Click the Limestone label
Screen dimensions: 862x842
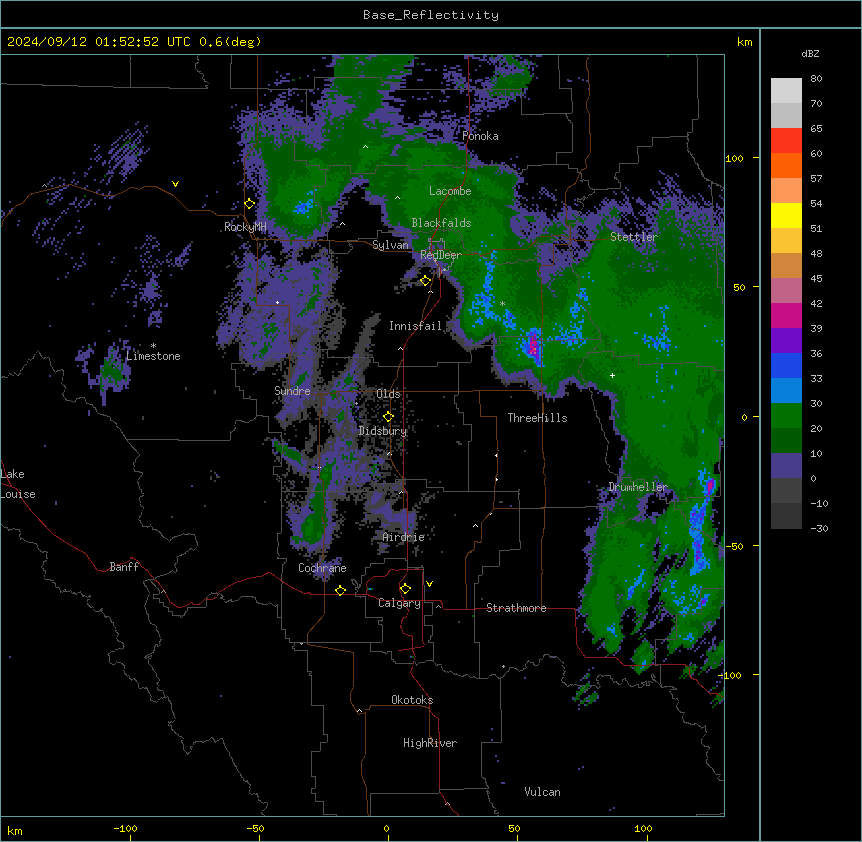click(x=153, y=356)
